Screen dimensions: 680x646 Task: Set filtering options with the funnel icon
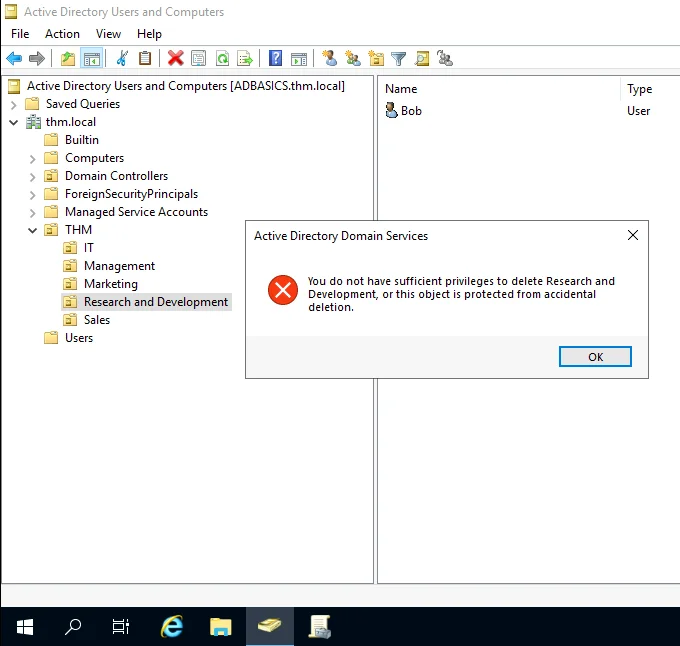[x=399, y=58]
